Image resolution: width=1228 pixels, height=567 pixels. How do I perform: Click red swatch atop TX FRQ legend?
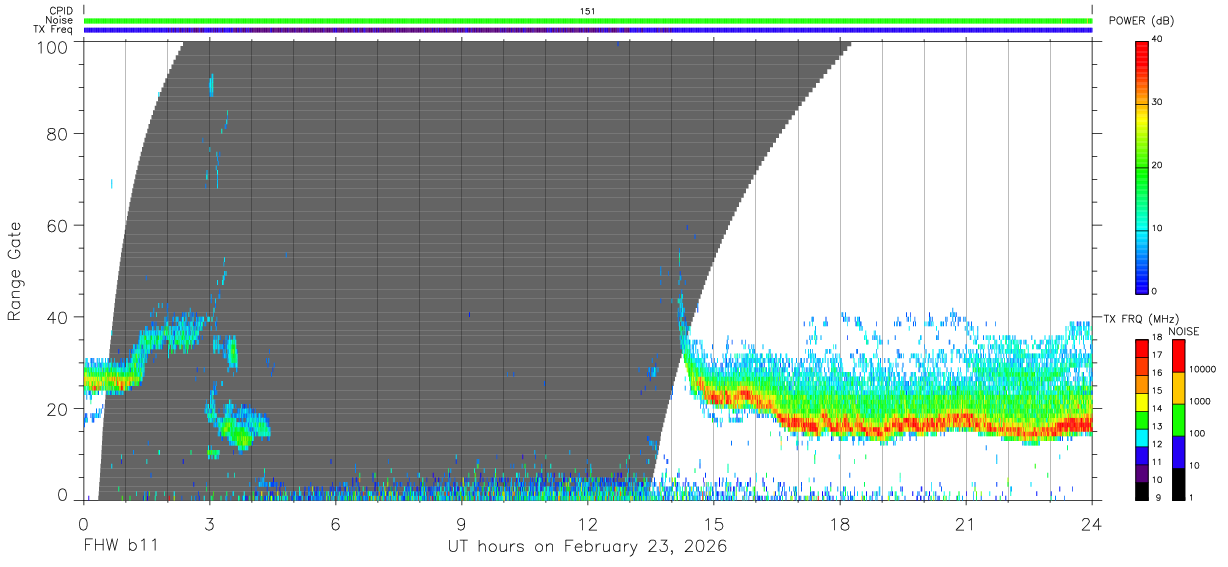(1143, 348)
